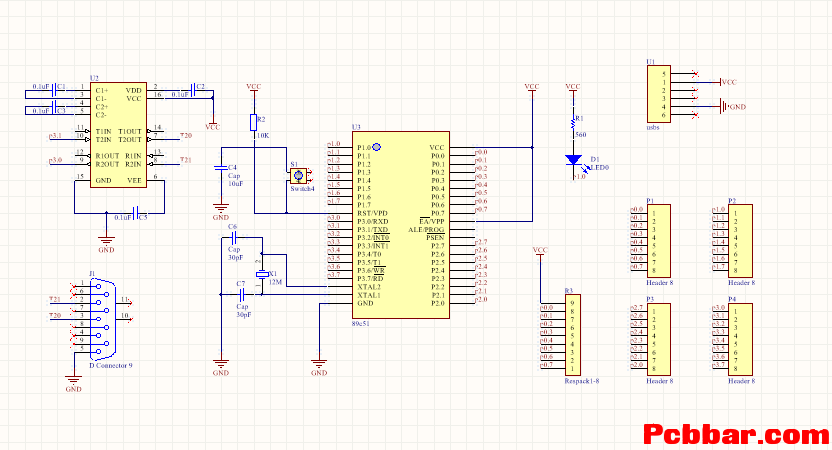
Task: Click capacitor C2 0.1uF symbol
Action: pos(192,91)
